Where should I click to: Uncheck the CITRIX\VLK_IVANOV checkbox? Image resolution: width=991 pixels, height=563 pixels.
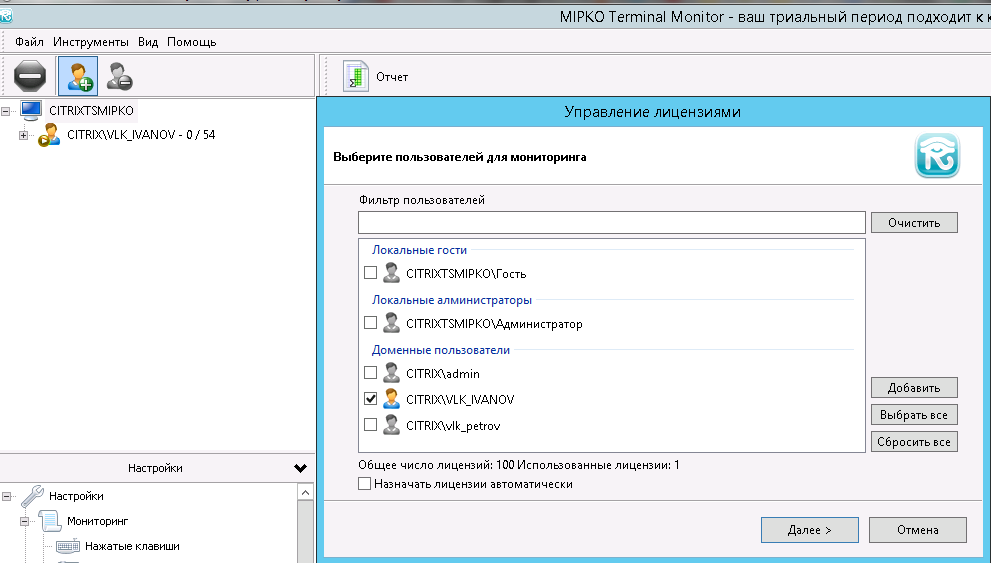click(x=371, y=399)
